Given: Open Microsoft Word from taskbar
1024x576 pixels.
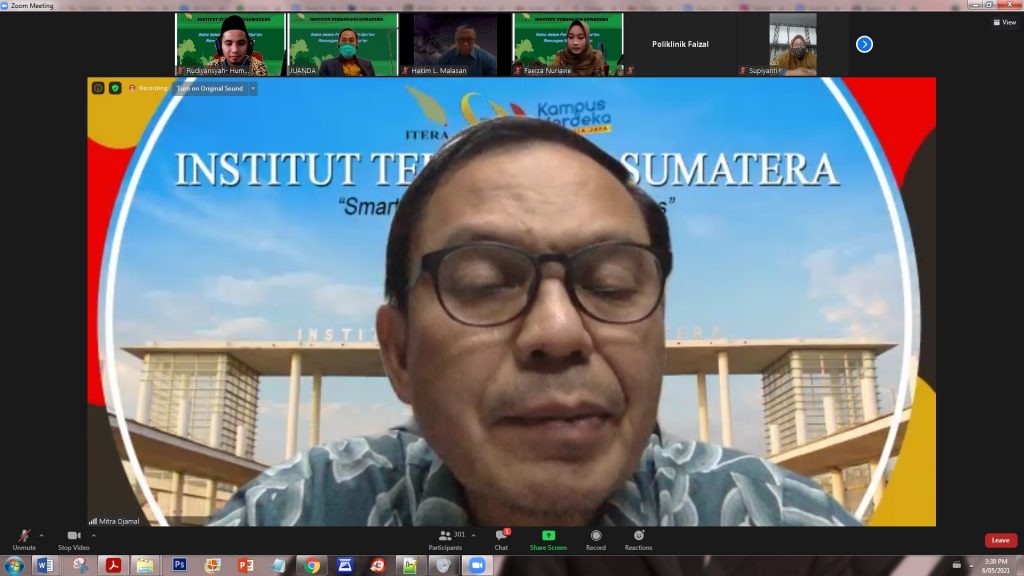Looking at the screenshot, I should (45, 565).
